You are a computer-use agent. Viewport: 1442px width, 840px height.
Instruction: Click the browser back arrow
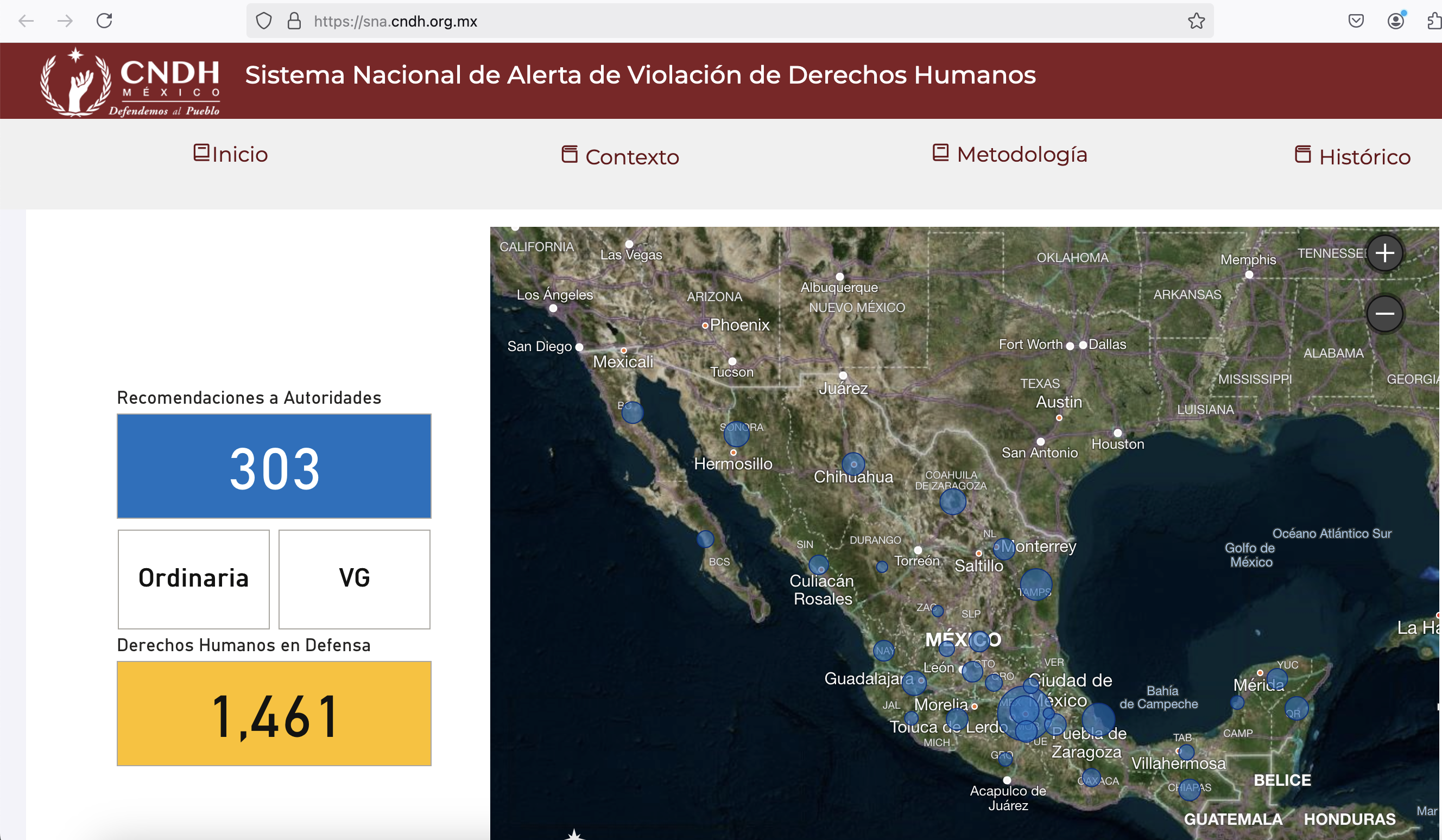[26, 21]
